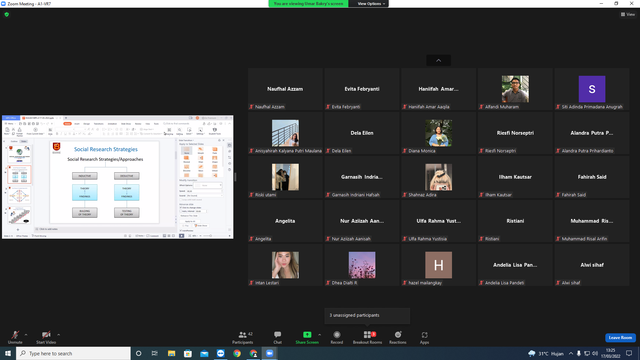Screen dimensions: 640x360
Task: Open the Windows Start menu
Action: pyautogui.click(x=8, y=353)
